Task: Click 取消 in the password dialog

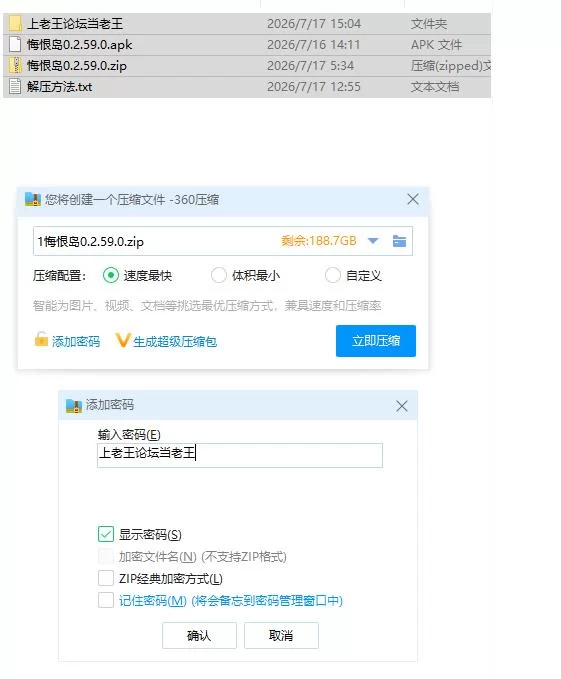Action: point(281,636)
